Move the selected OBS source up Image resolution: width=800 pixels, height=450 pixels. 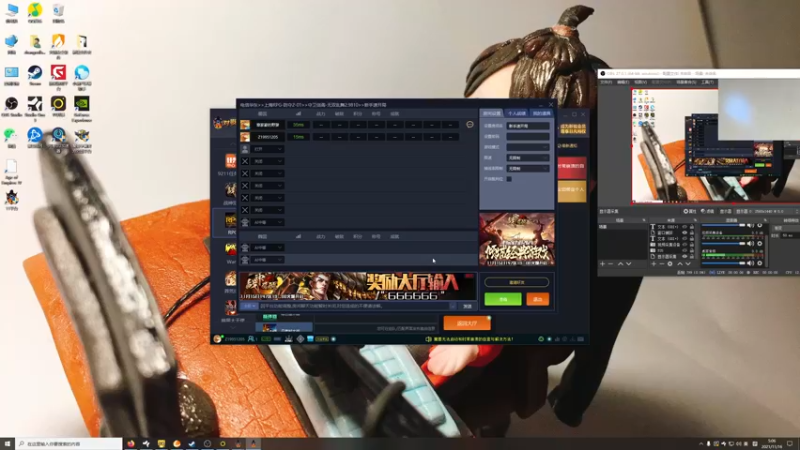click(680, 264)
